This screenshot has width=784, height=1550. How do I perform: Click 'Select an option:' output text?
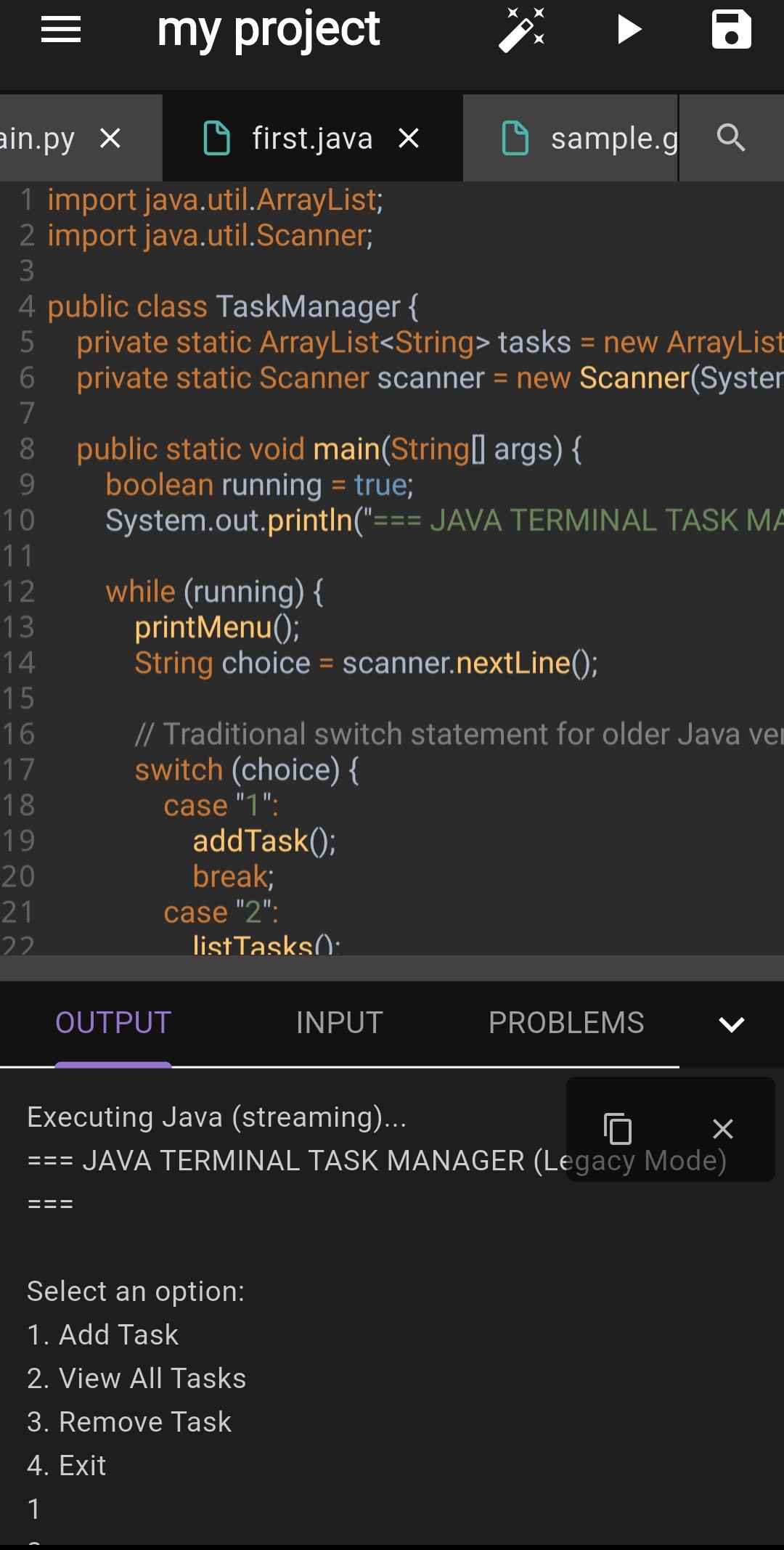(136, 1292)
